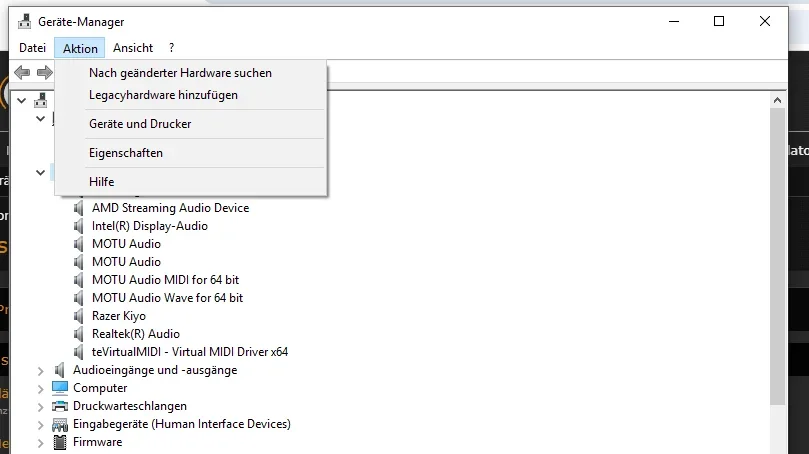Screen dimensions: 809x454
Task: Click speaker icon beside MOTU Audio Wave for 64 bit
Action: (78, 298)
